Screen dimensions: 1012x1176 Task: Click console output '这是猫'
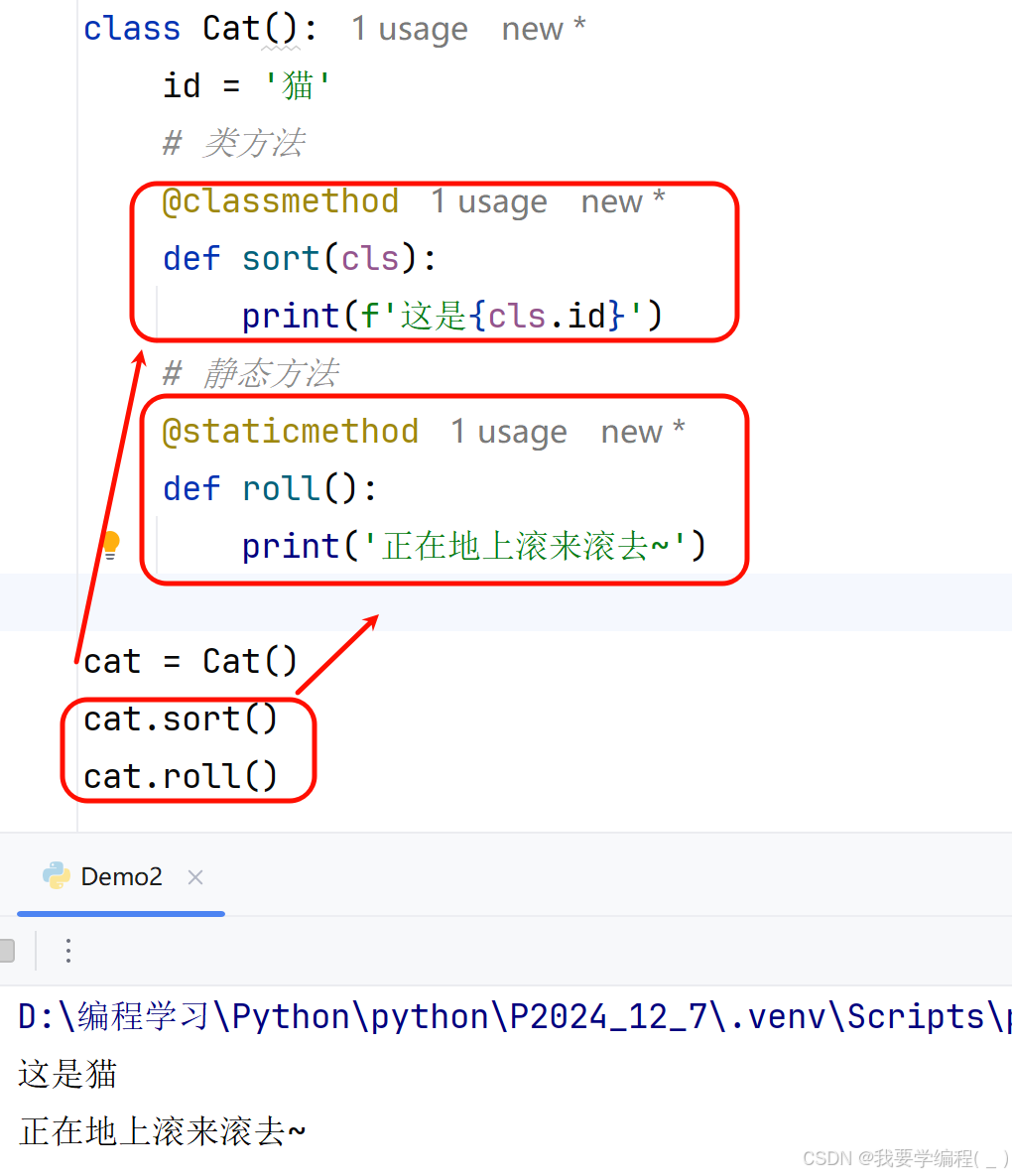[x=67, y=1074]
